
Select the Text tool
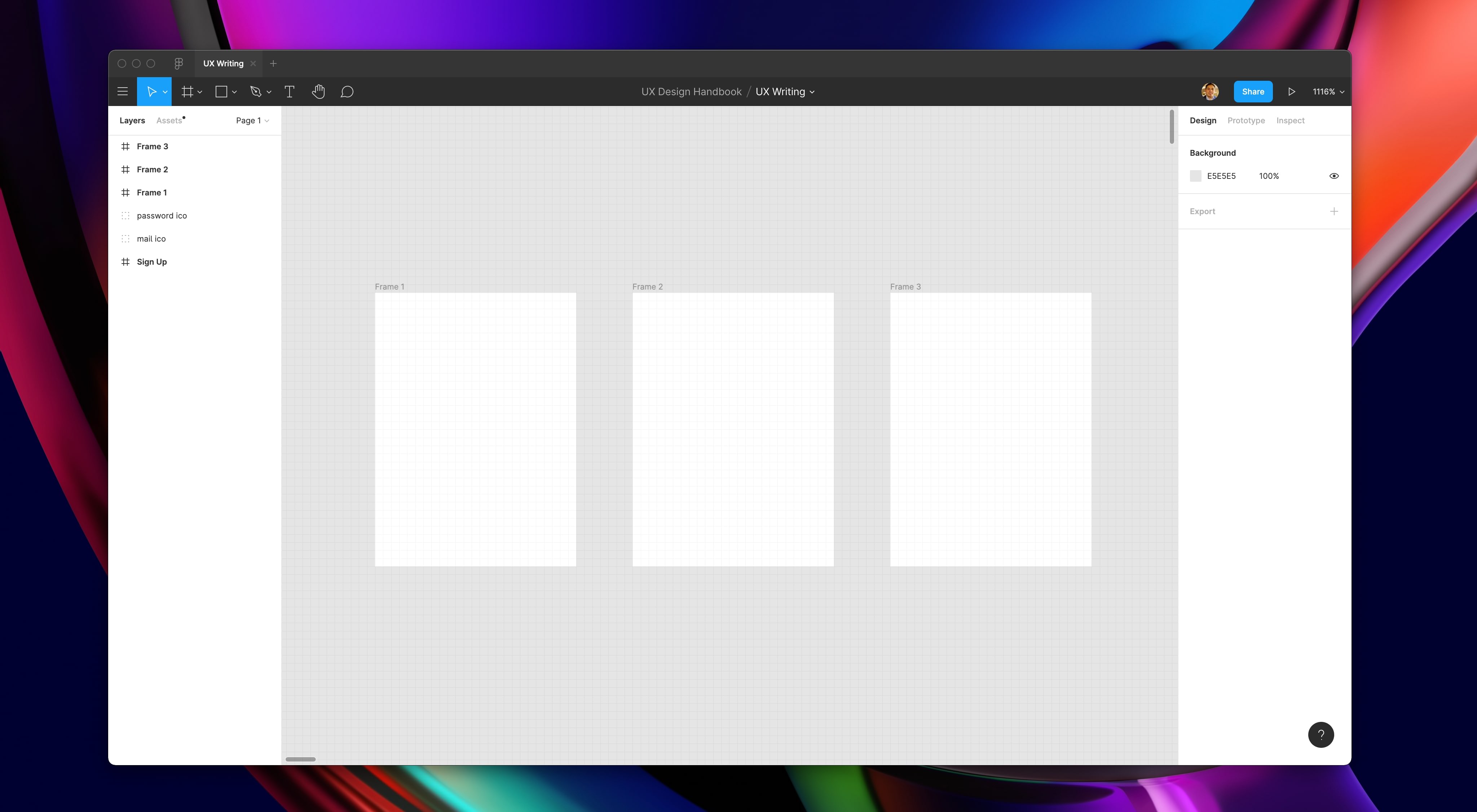click(290, 92)
